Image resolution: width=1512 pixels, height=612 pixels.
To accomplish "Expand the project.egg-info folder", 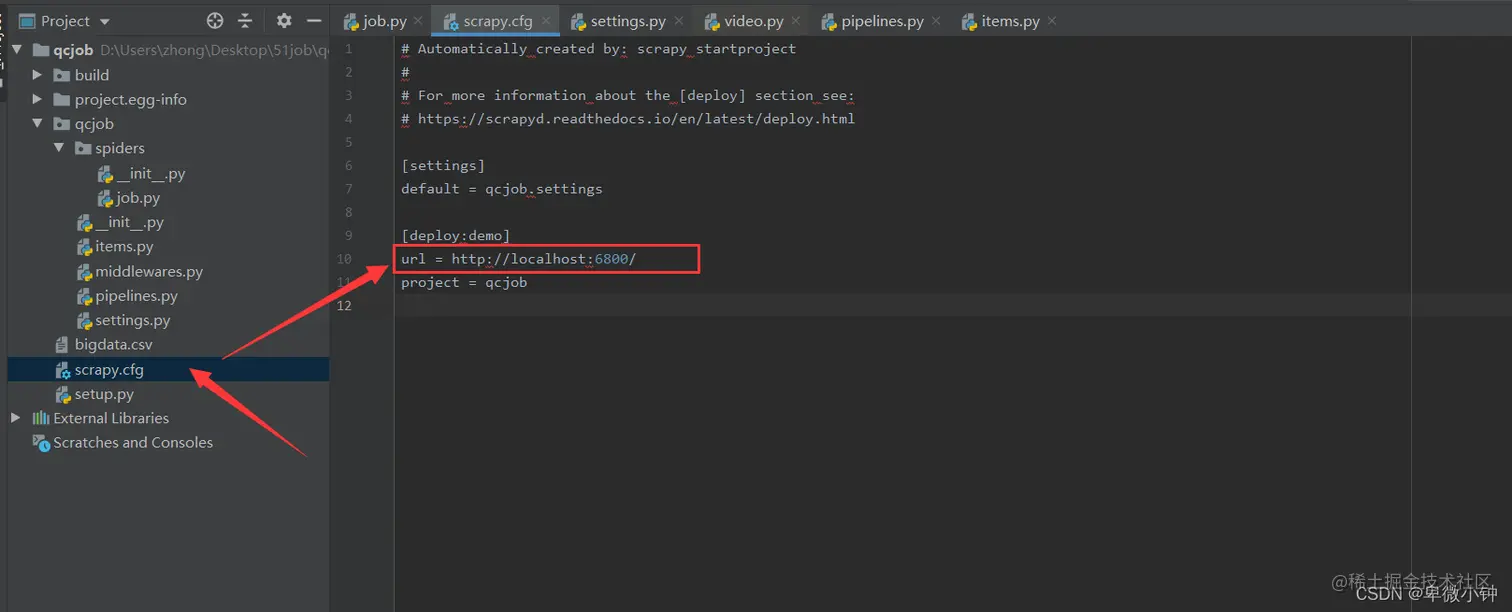I will pyautogui.click(x=37, y=99).
